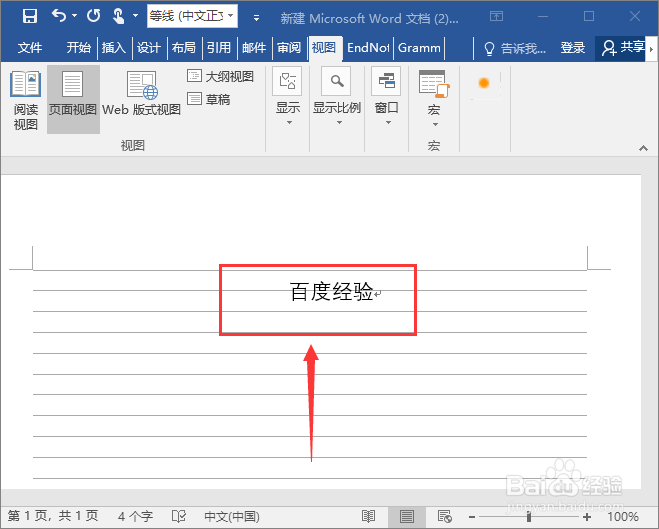The height and width of the screenshot is (529, 659).
Task: Switch to the 邮件 tab
Action: pos(254,47)
